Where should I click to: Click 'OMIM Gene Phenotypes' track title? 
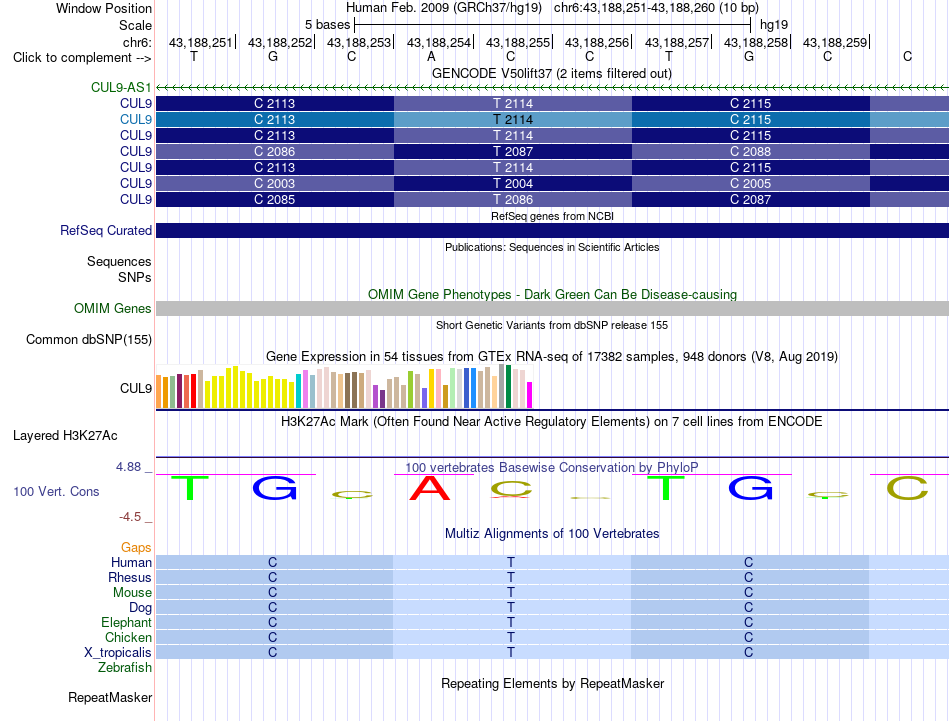pos(552,294)
